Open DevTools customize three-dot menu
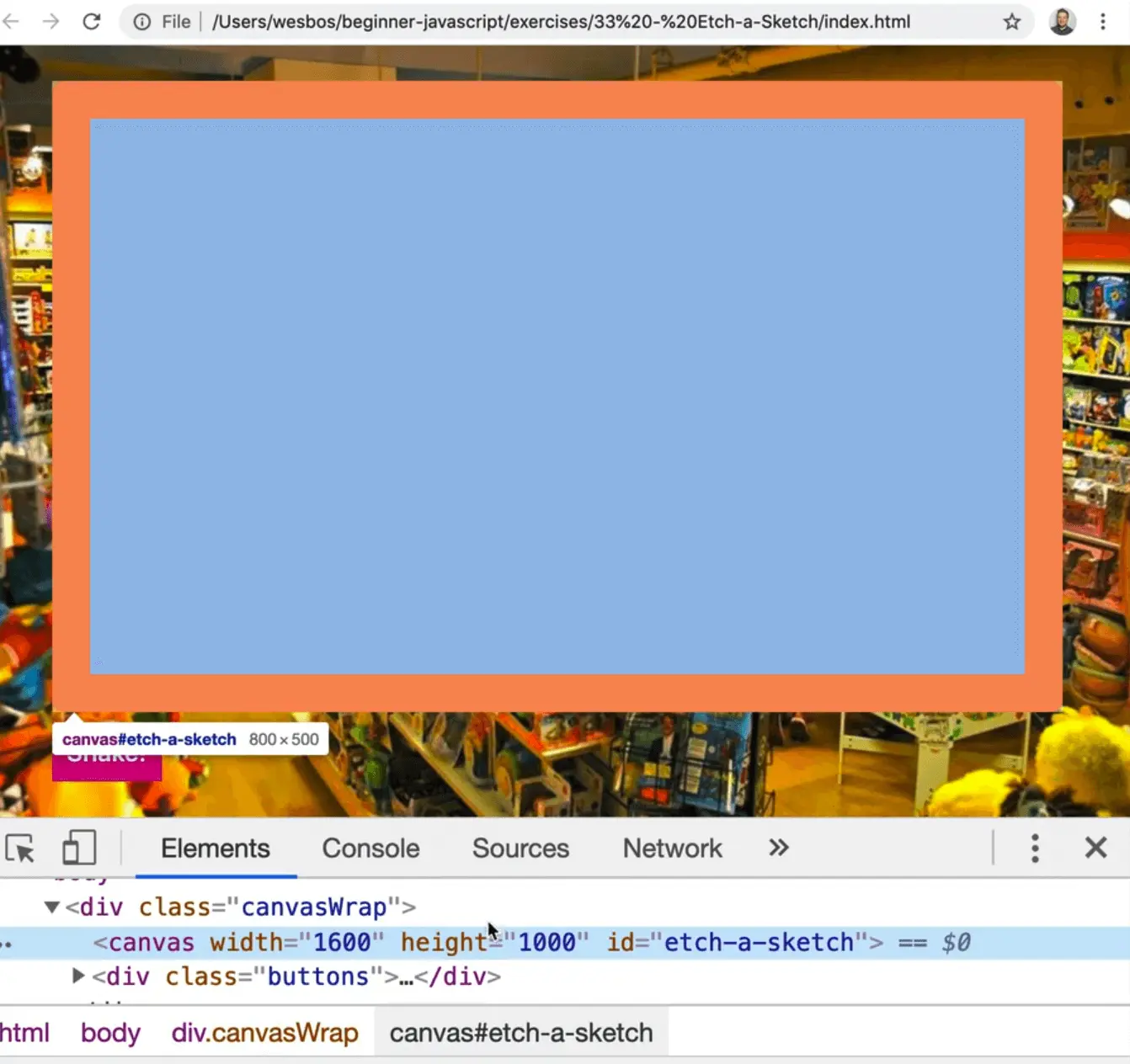Screen dimensions: 1130x1064 pyautogui.click(x=1035, y=849)
